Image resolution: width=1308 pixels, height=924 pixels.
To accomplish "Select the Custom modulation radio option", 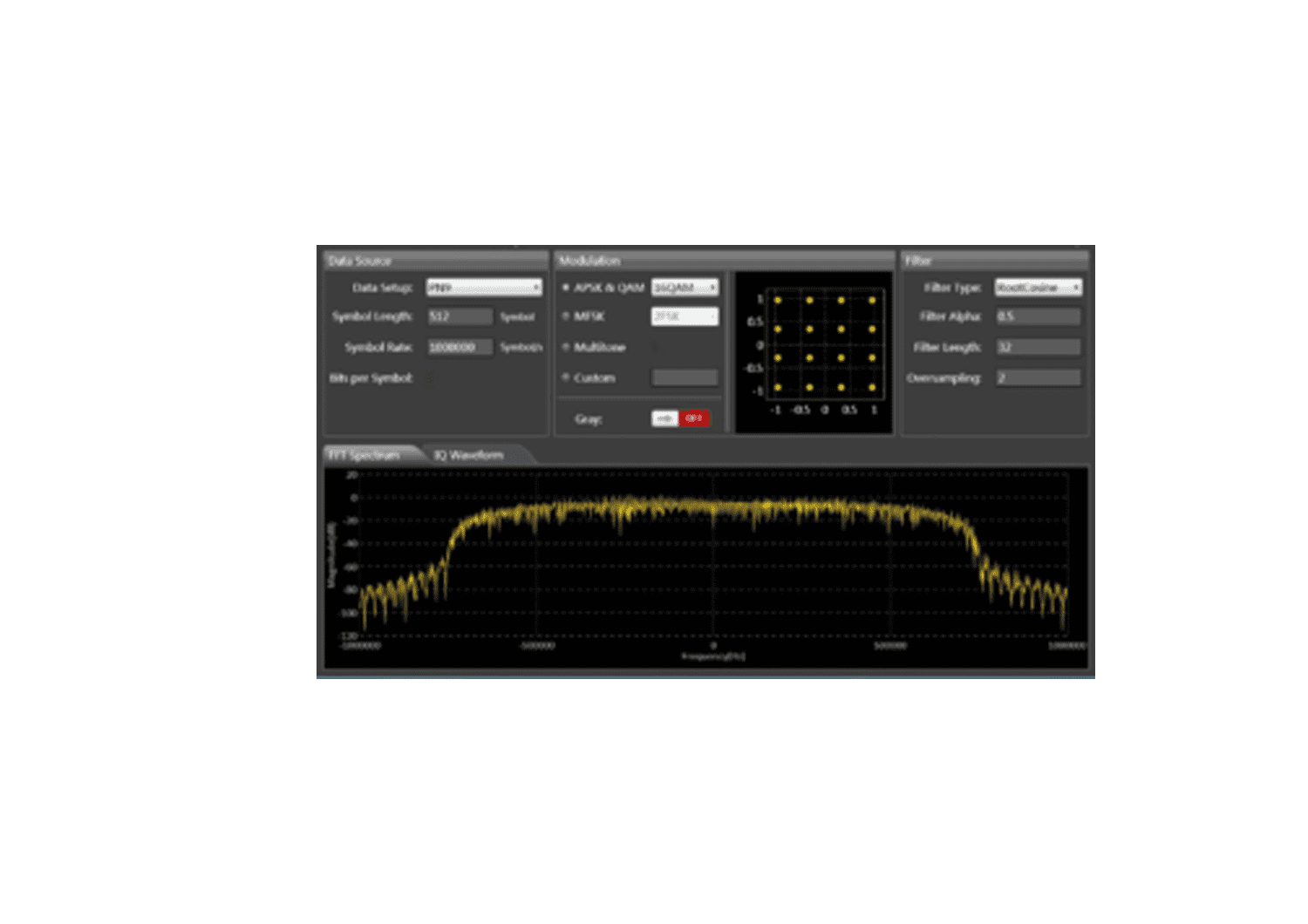I will coord(566,377).
